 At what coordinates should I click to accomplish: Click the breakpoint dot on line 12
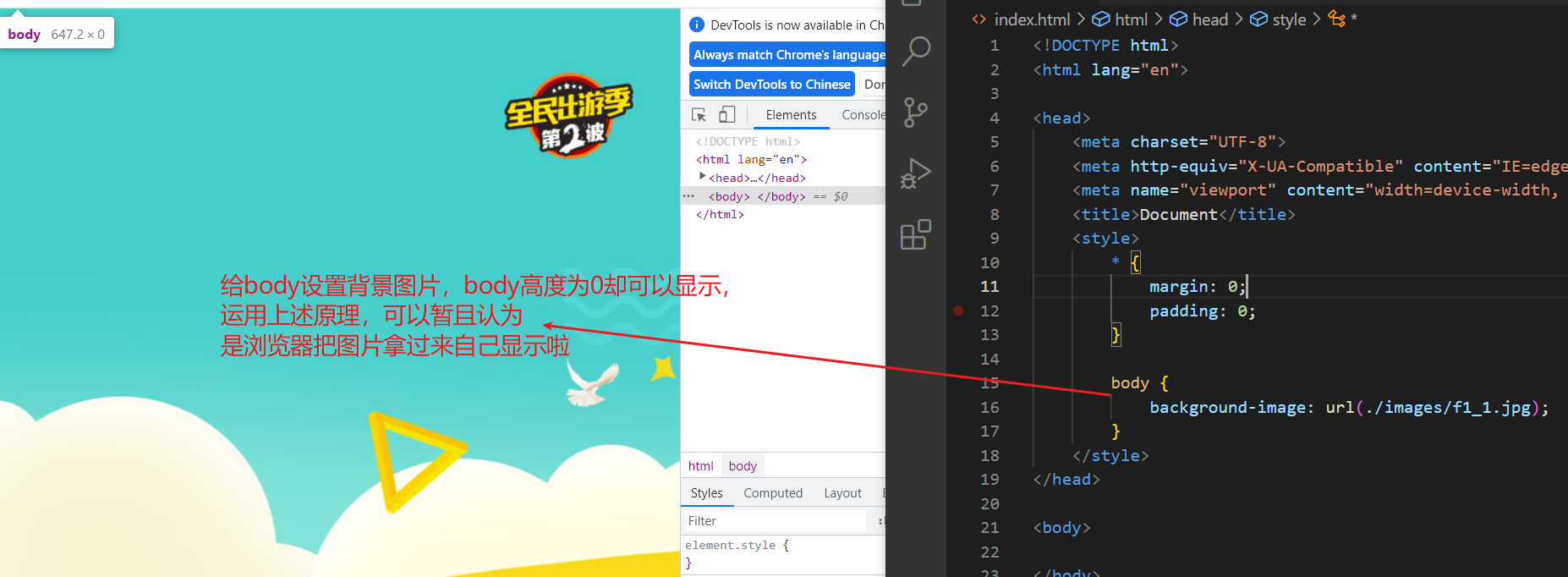958,310
